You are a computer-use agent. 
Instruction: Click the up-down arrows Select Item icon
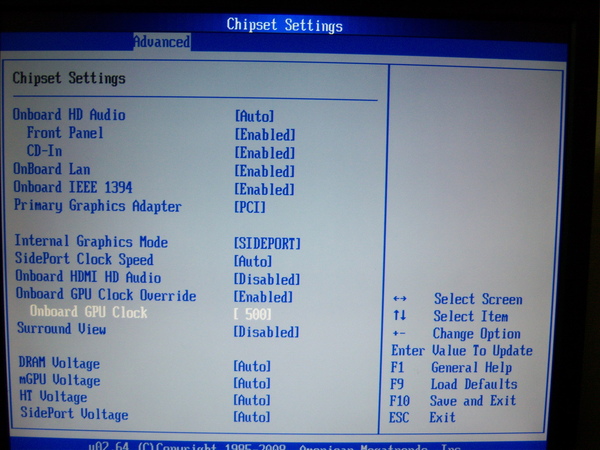[x=399, y=316]
